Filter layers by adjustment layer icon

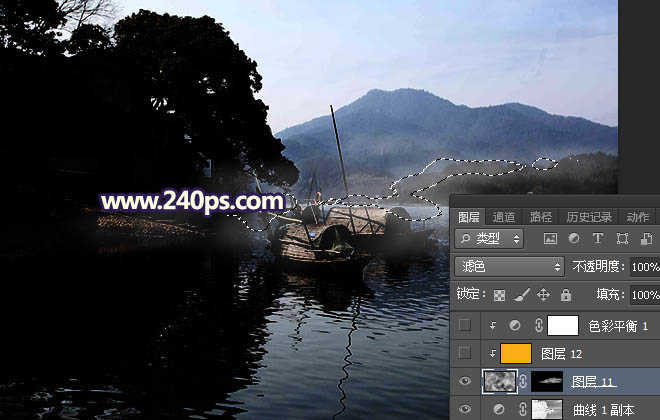[x=574, y=239]
